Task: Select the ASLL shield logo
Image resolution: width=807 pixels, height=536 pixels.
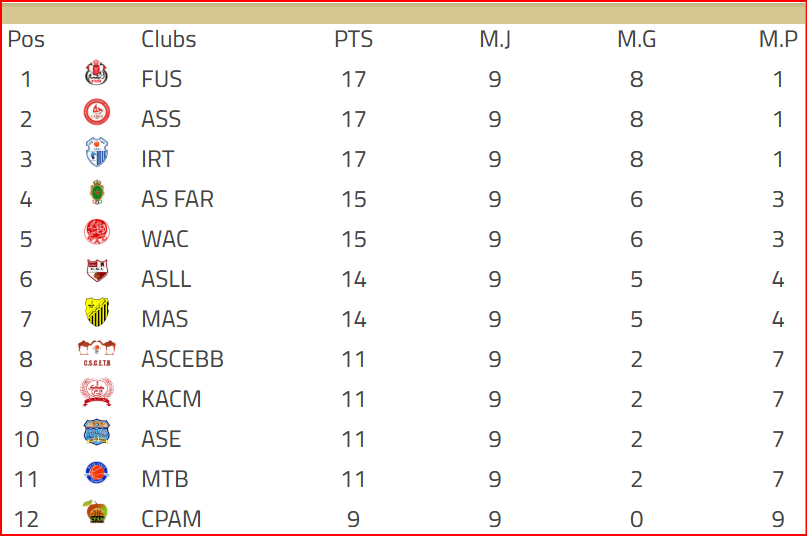Action: pyautogui.click(x=97, y=271)
